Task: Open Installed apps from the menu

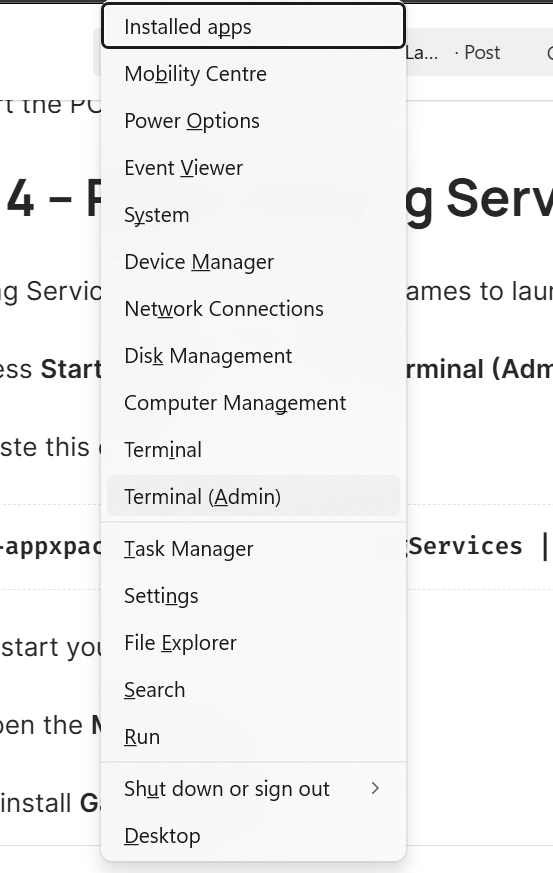Action: [x=253, y=26]
